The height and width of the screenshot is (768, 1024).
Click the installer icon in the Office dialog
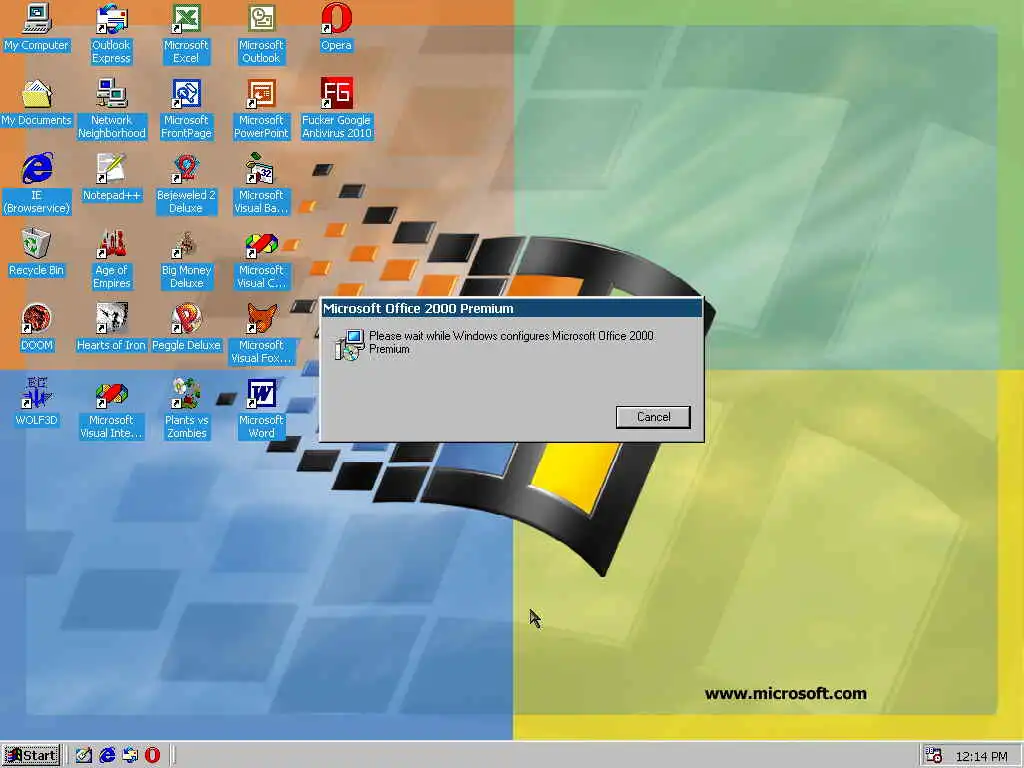click(349, 345)
